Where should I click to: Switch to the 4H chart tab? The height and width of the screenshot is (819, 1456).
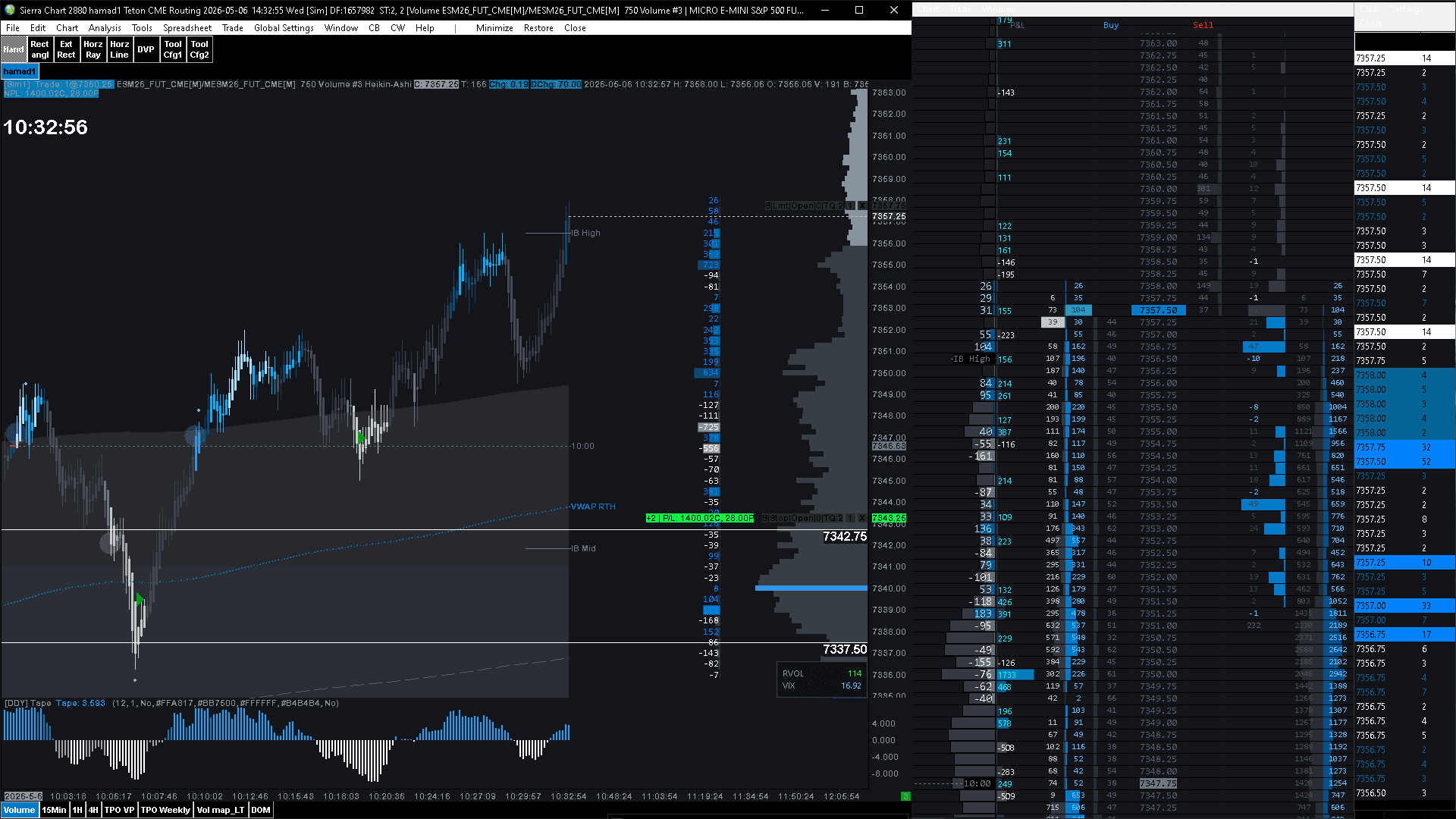tap(93, 810)
